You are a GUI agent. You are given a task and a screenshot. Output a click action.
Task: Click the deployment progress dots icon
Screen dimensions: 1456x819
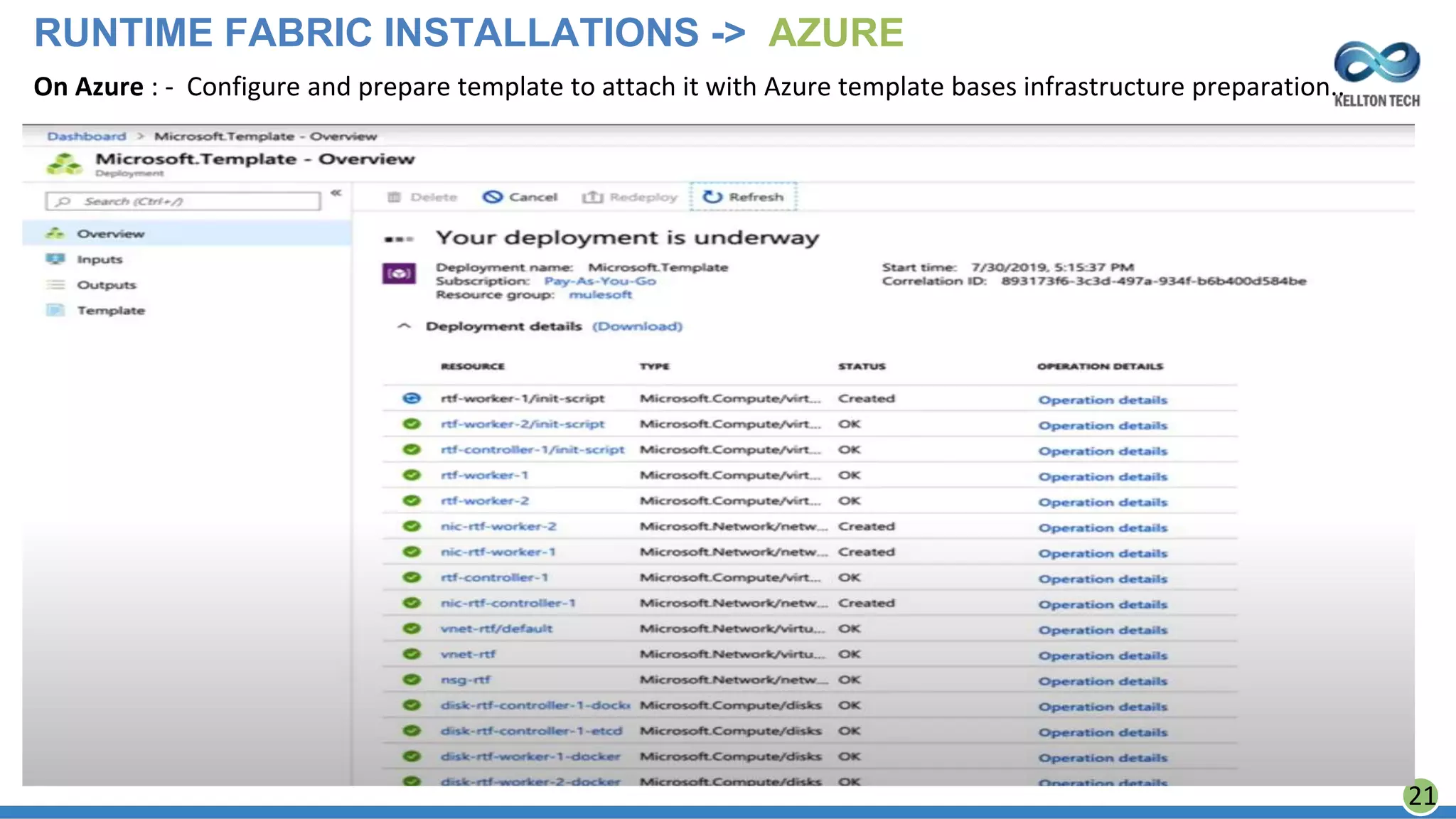(x=398, y=240)
